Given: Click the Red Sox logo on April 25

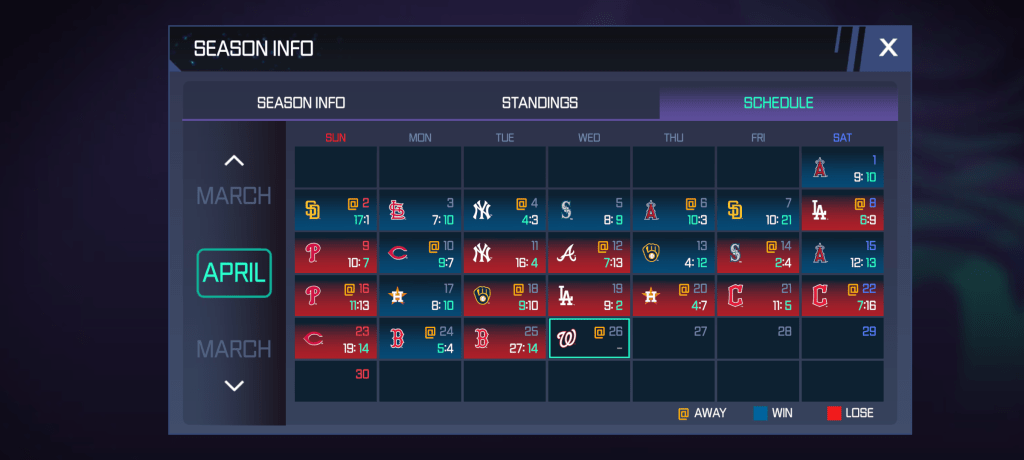Looking at the screenshot, I should tap(482, 339).
